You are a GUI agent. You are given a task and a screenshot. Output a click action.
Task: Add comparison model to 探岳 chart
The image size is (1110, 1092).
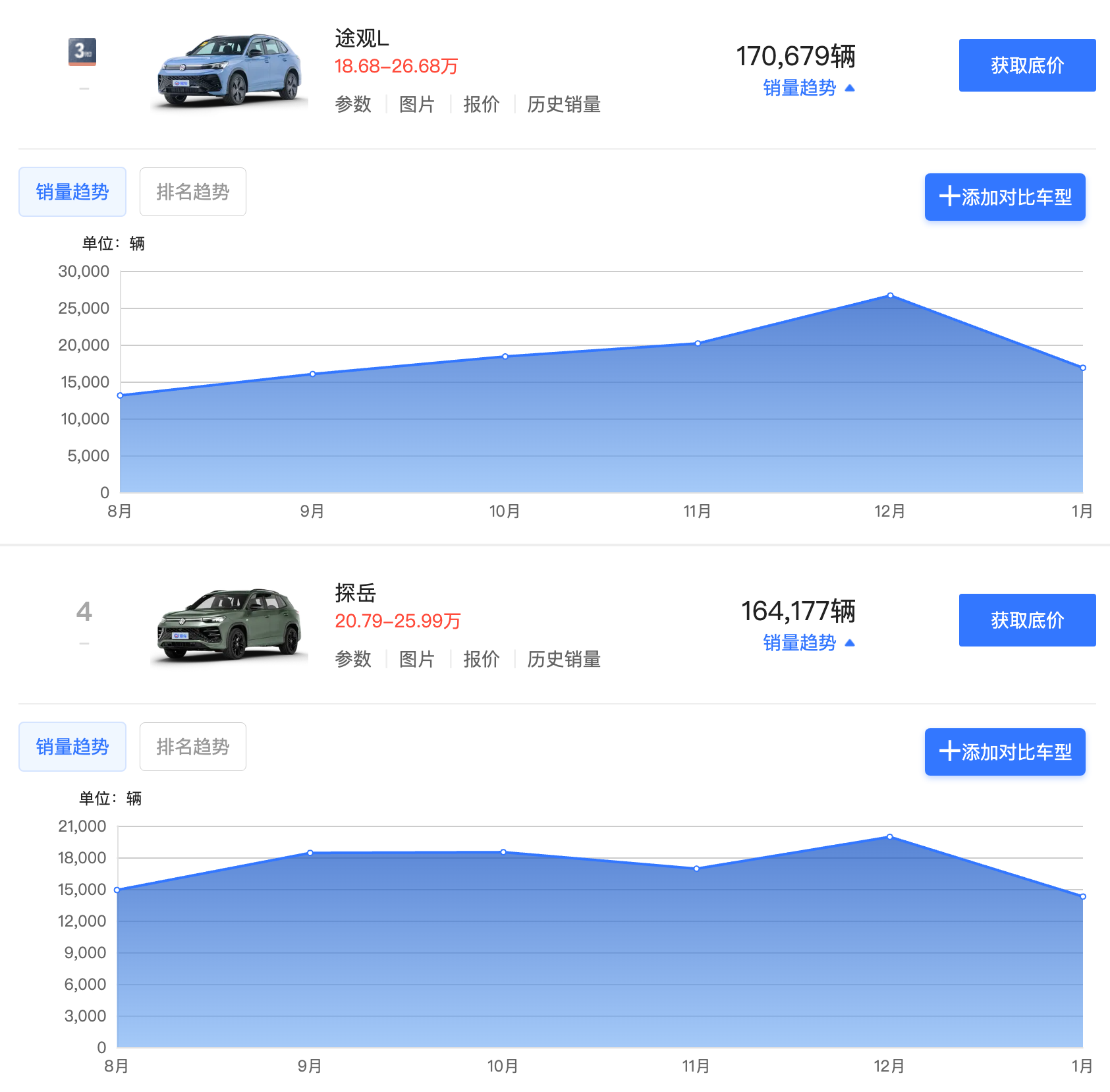(x=1005, y=752)
